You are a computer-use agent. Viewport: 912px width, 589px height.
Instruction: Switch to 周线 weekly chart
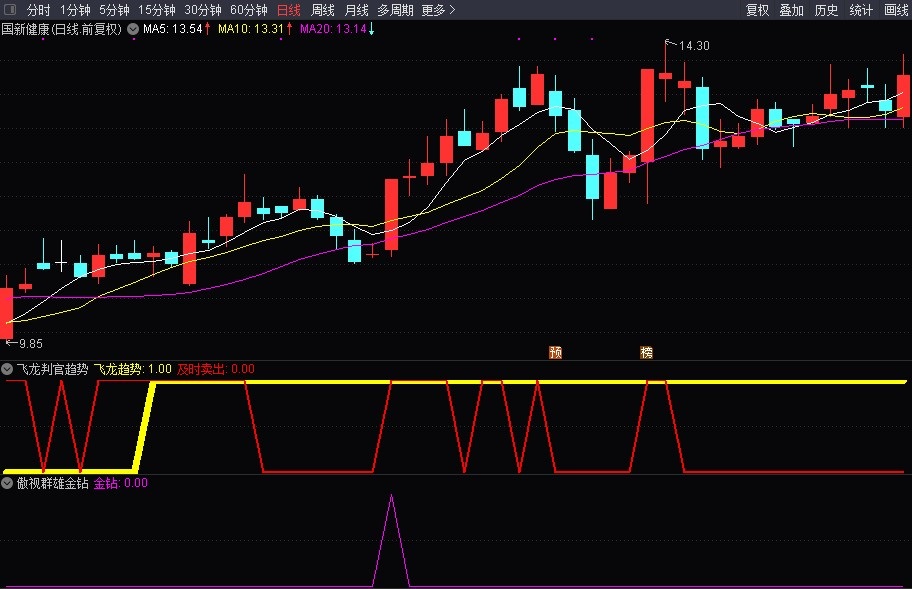(323, 10)
